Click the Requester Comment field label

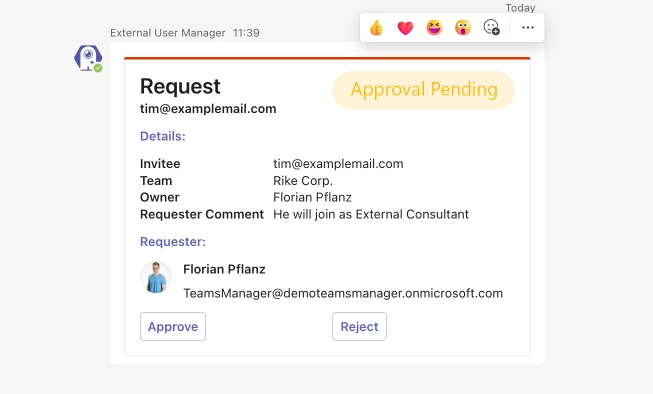202,214
